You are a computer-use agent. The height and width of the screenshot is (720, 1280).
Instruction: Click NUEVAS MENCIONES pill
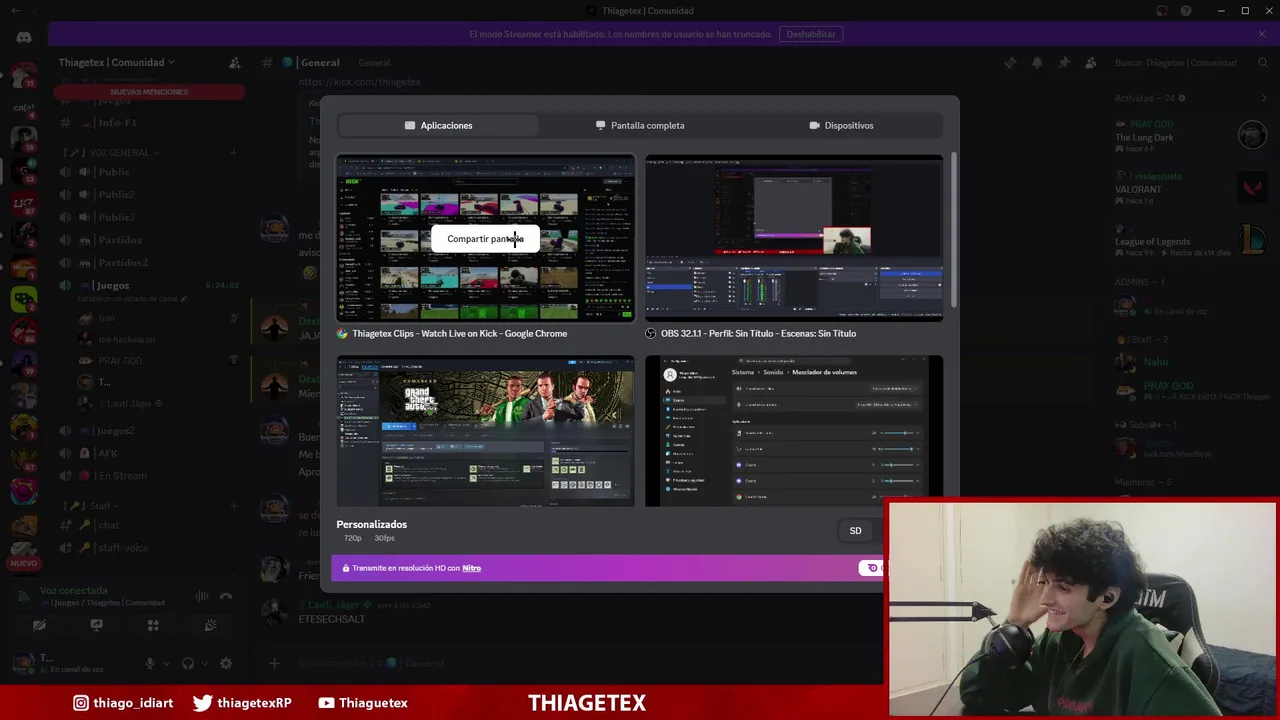pyautogui.click(x=149, y=92)
